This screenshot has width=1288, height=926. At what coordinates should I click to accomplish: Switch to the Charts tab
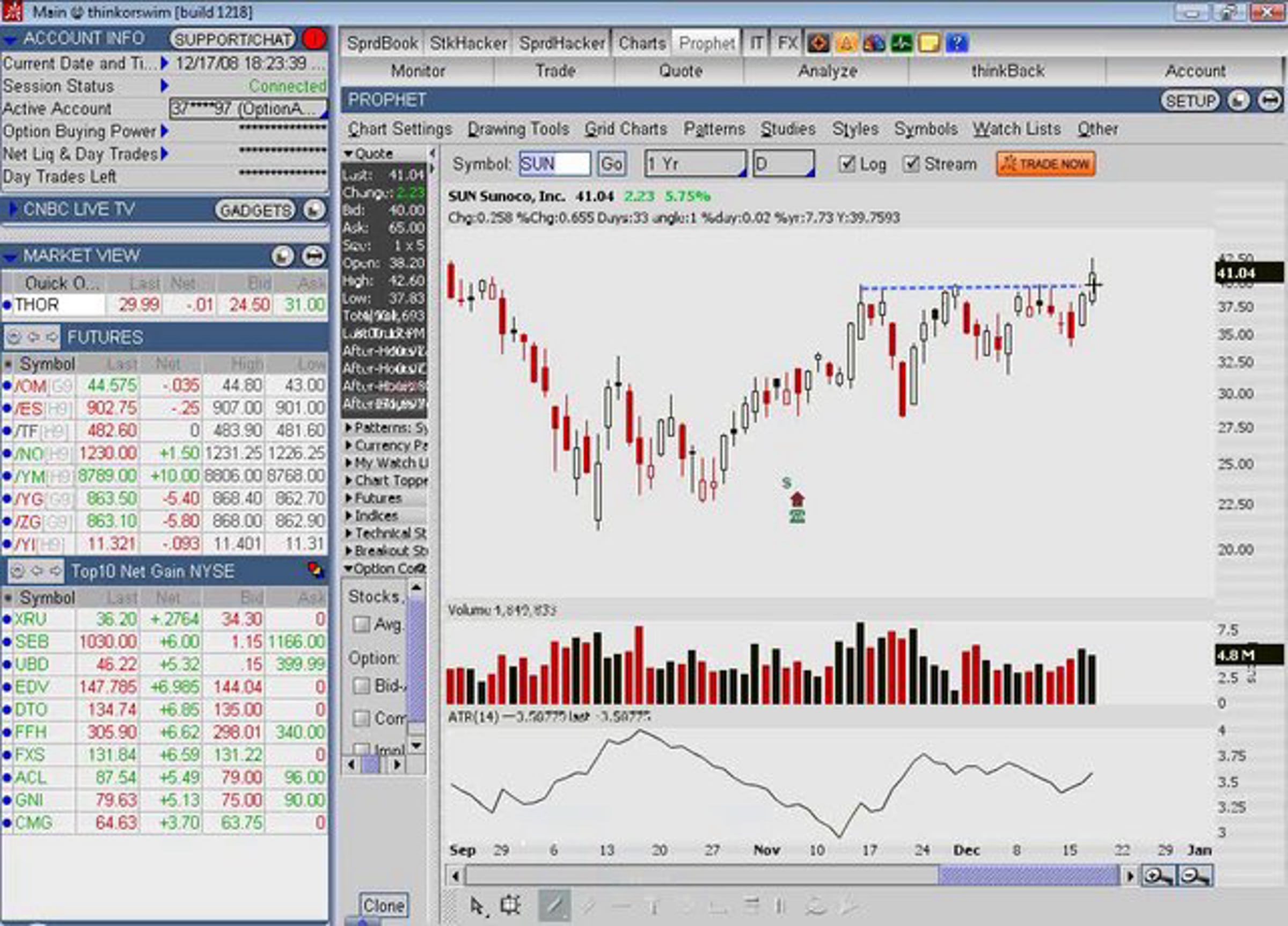pos(642,43)
